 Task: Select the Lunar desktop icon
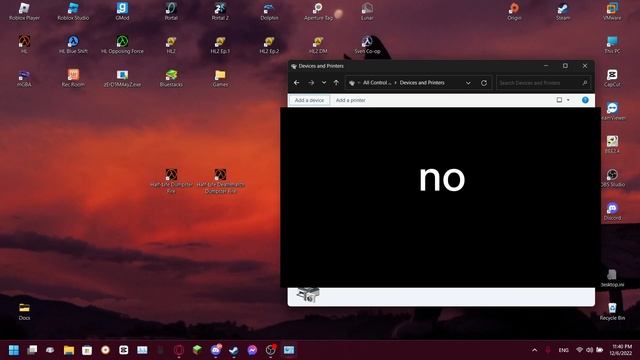(367, 11)
